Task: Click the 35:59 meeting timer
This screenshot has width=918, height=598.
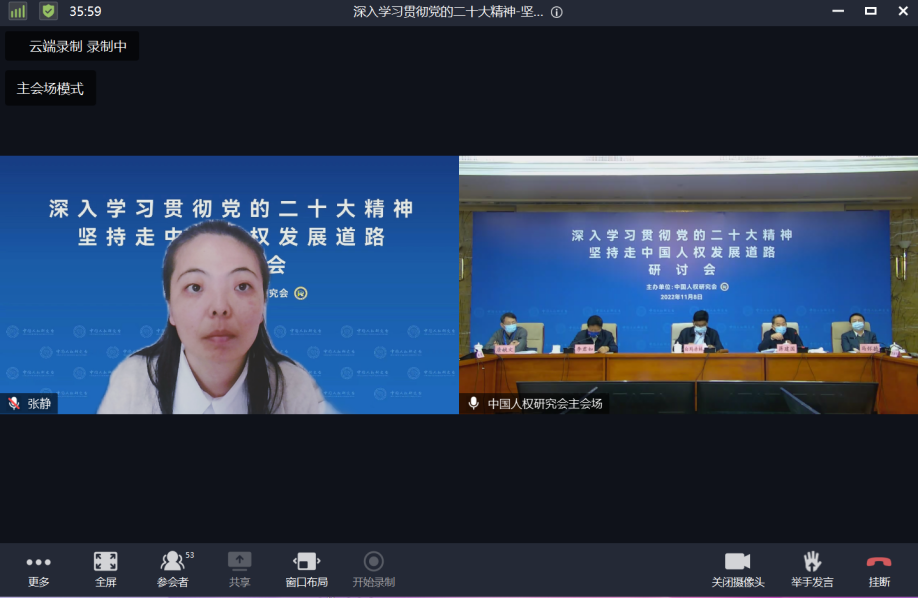Action: click(x=85, y=12)
